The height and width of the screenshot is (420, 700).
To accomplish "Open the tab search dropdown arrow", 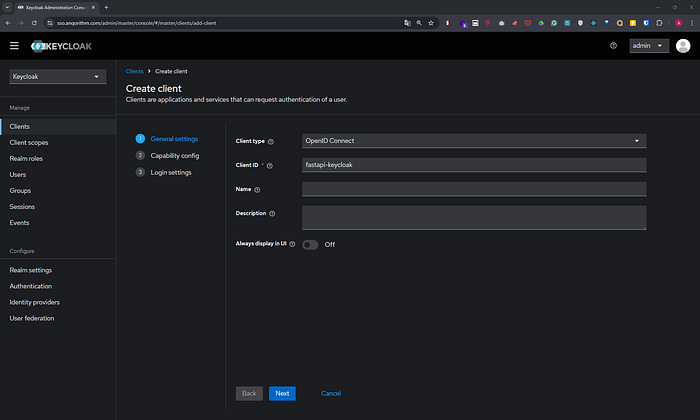I will [7, 7].
